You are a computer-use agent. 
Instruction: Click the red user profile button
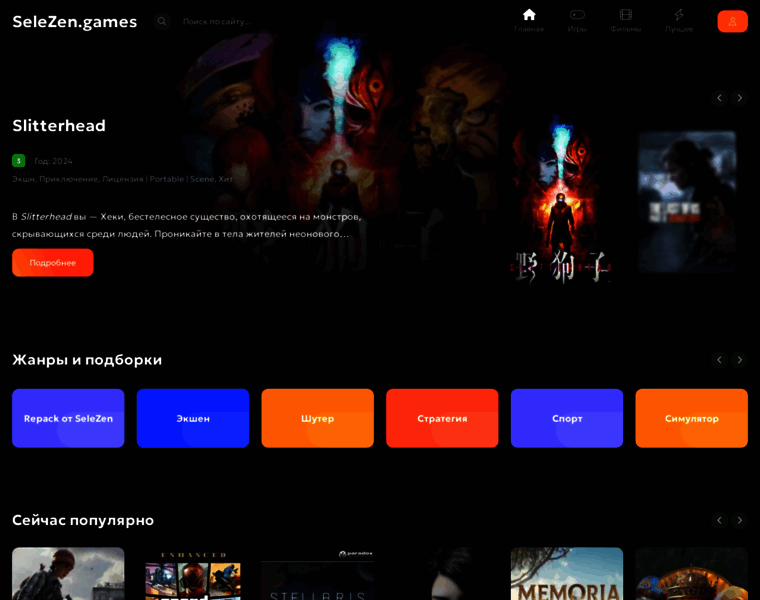pyautogui.click(x=732, y=21)
